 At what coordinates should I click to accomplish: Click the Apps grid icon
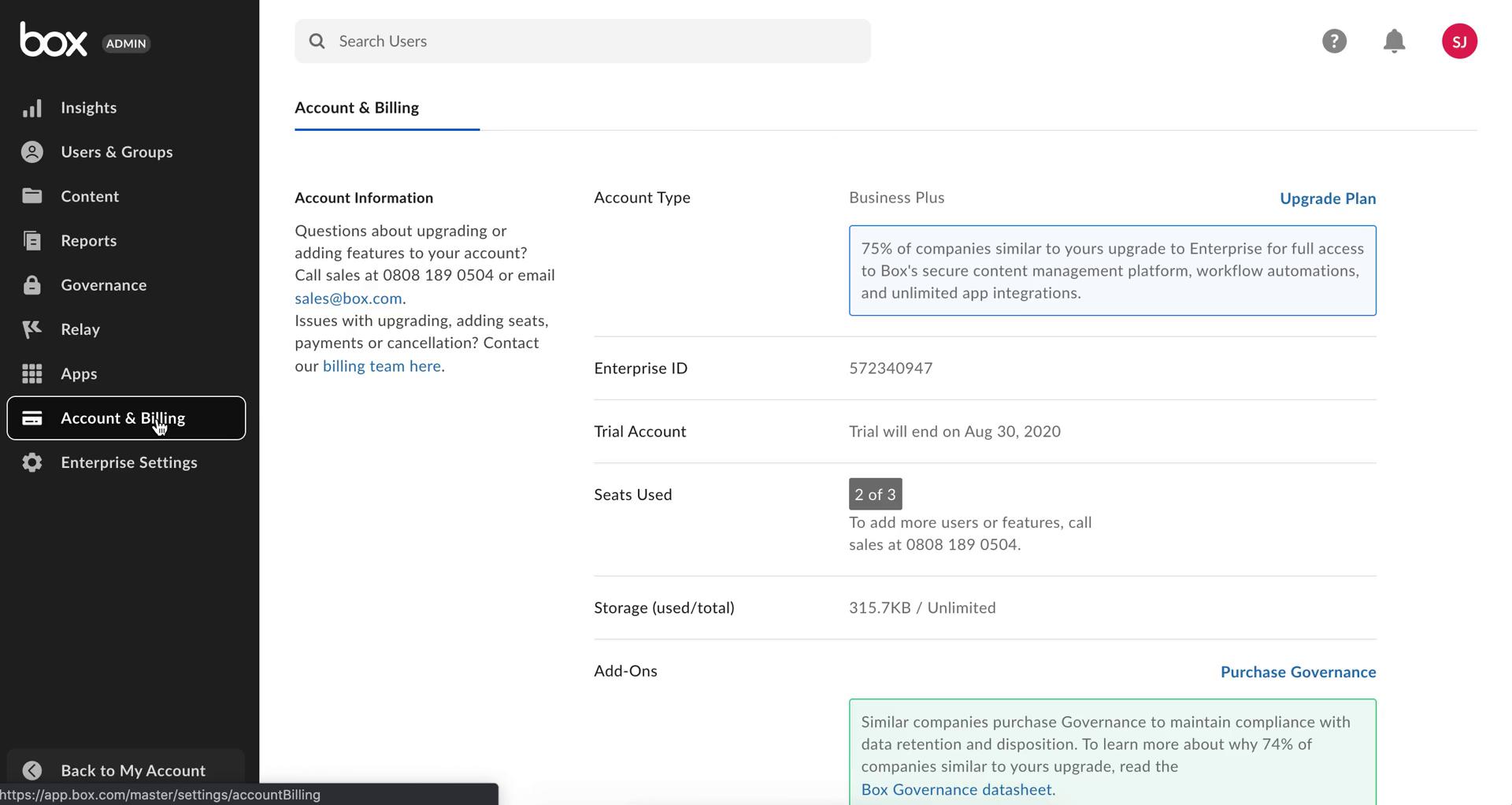32,373
